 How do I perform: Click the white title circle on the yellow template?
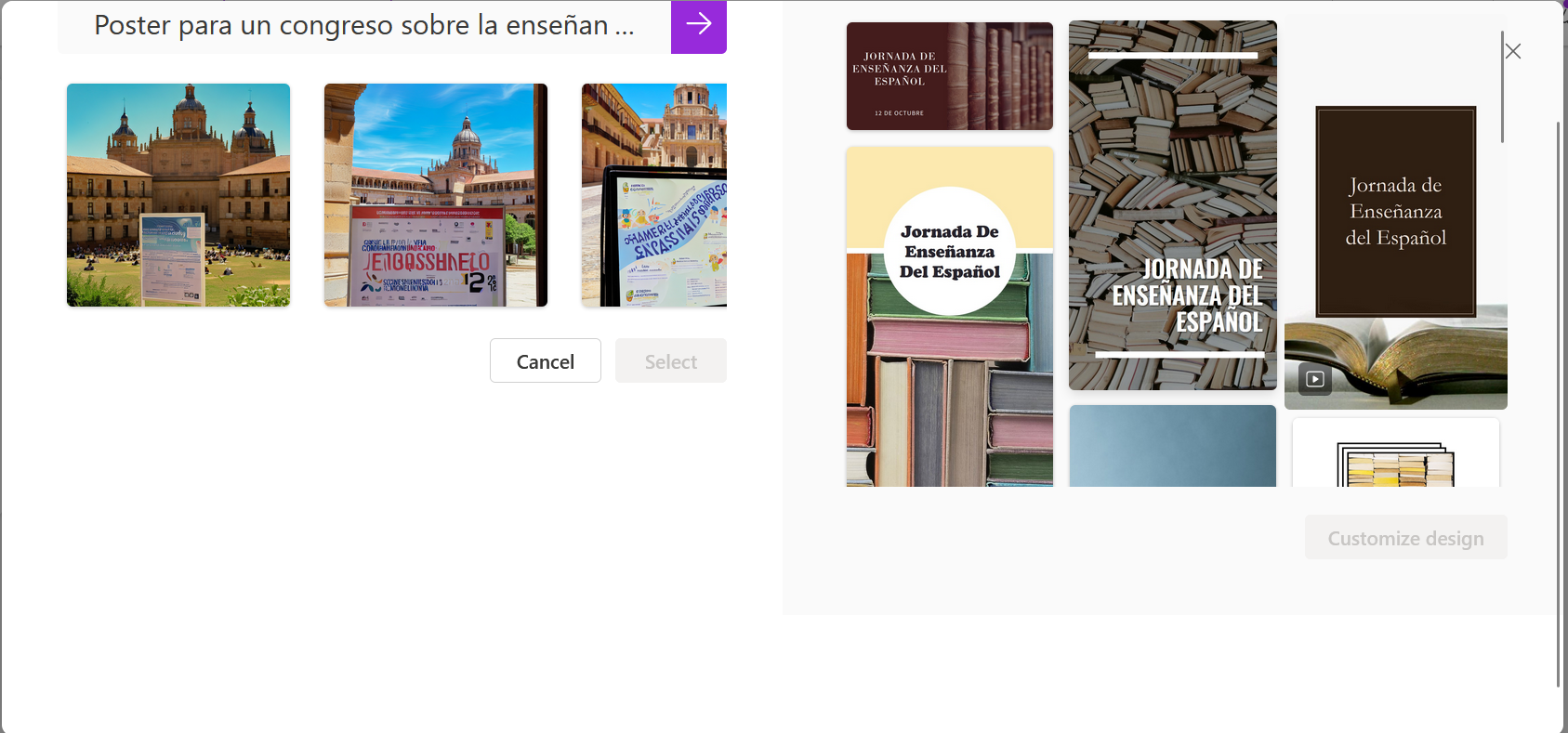pyautogui.click(x=949, y=252)
